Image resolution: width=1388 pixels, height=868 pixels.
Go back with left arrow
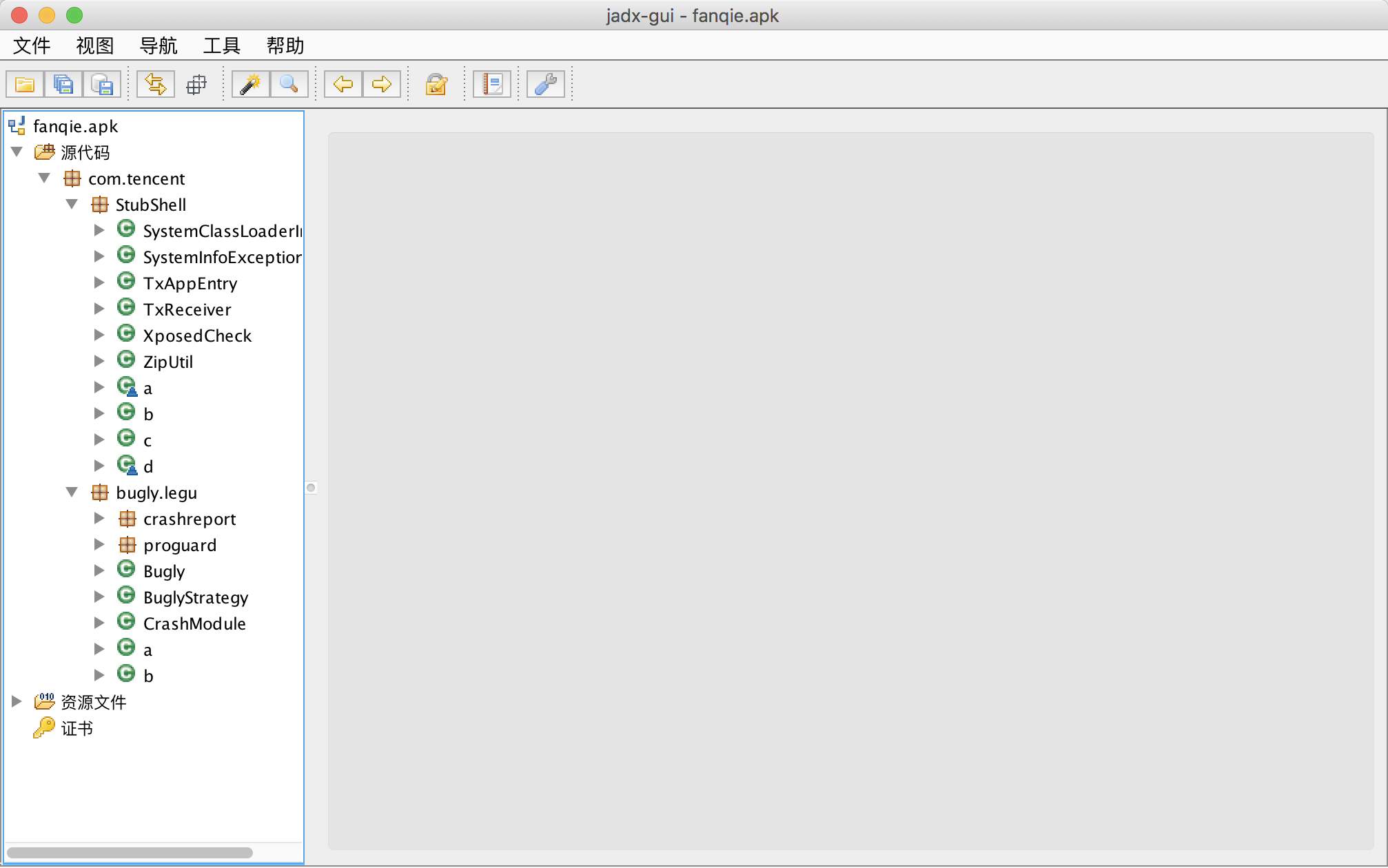pos(343,85)
